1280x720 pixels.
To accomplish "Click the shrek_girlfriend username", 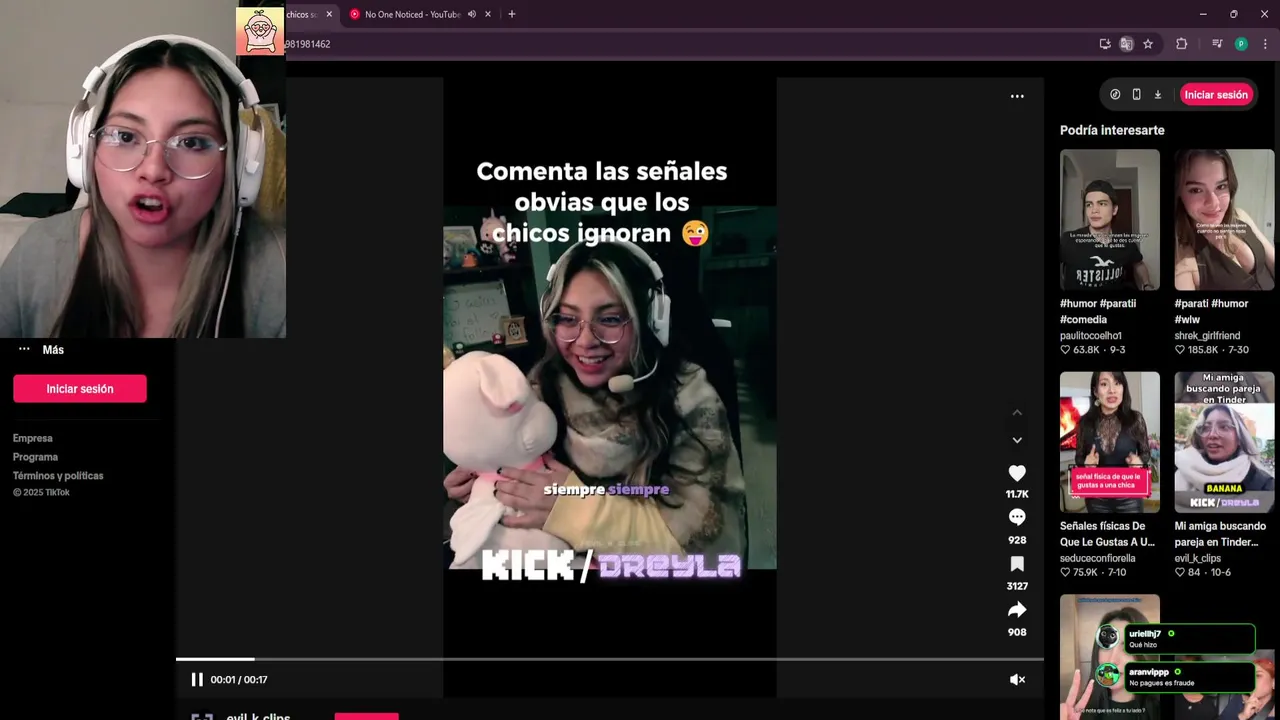I will pyautogui.click(x=1207, y=336).
